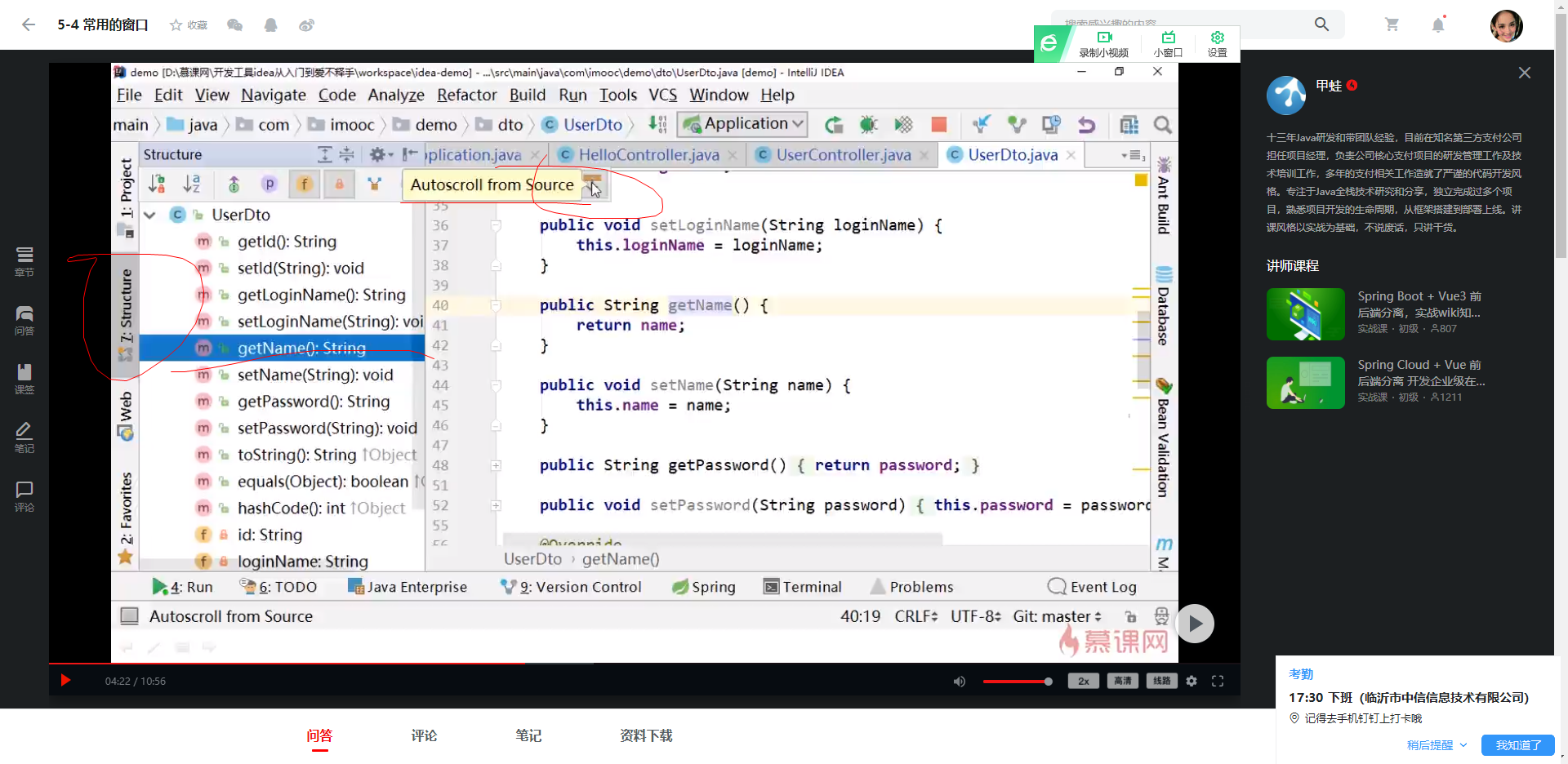Open the shopping cart icon in the top bar

click(x=1392, y=24)
